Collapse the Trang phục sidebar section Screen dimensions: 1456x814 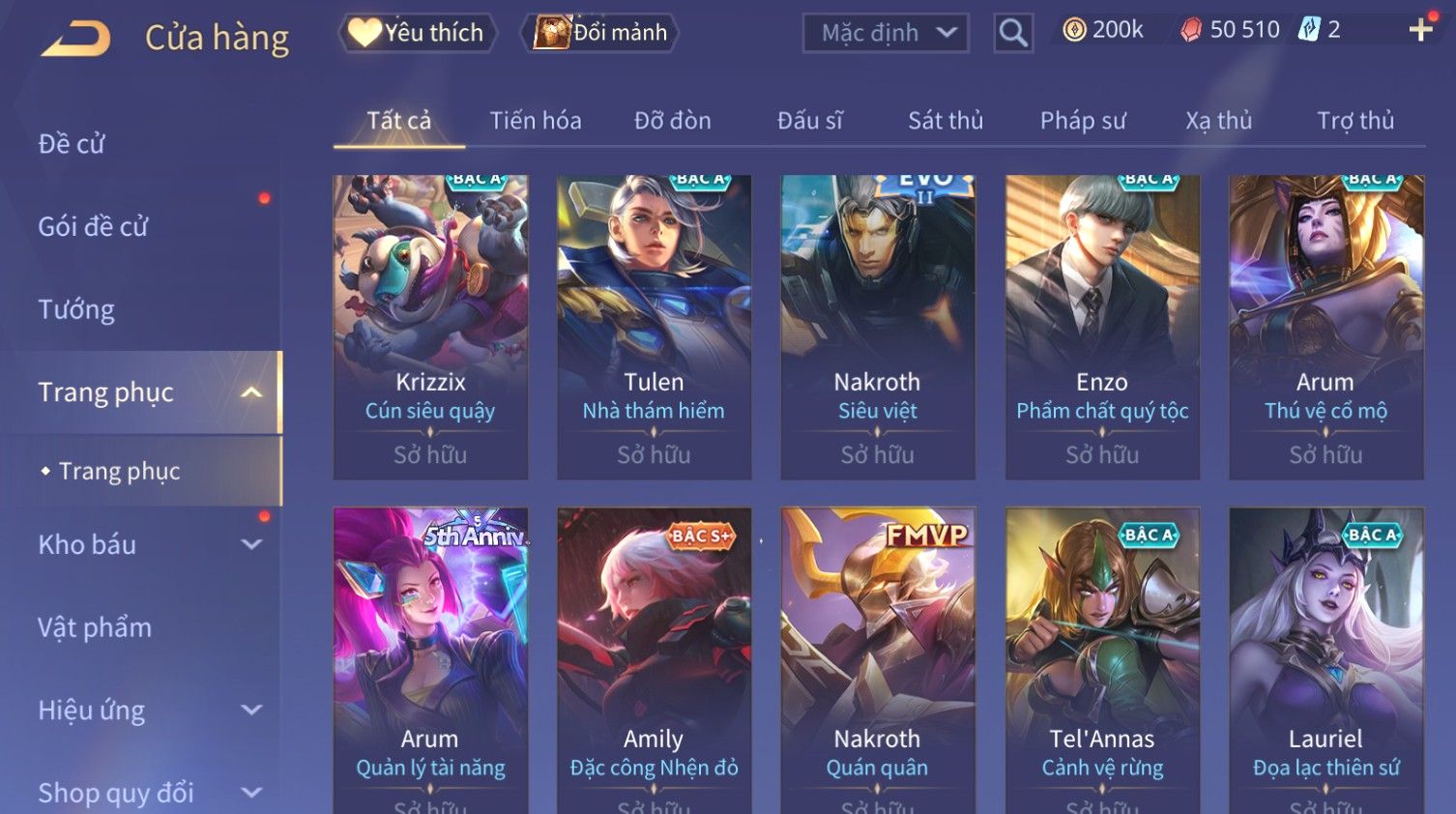pos(251,392)
